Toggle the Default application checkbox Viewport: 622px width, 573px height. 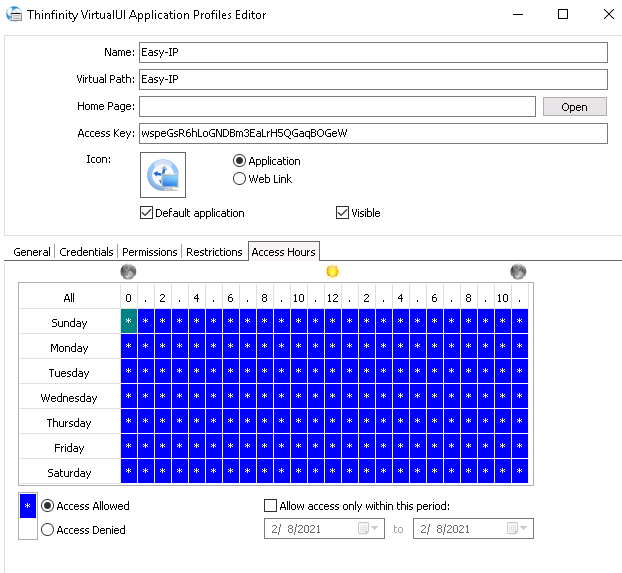pyautogui.click(x=146, y=213)
